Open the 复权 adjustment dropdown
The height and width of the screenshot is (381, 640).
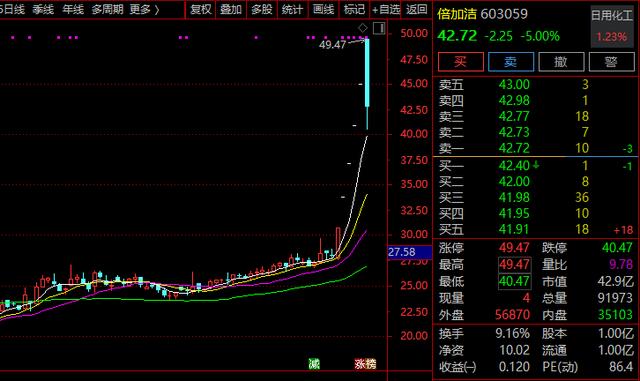click(x=201, y=9)
